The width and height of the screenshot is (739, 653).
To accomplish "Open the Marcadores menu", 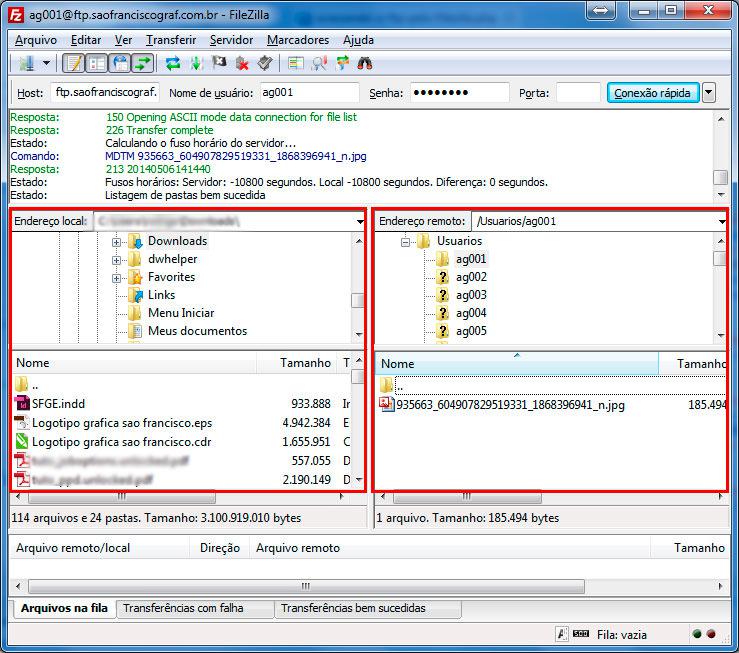I will (298, 40).
